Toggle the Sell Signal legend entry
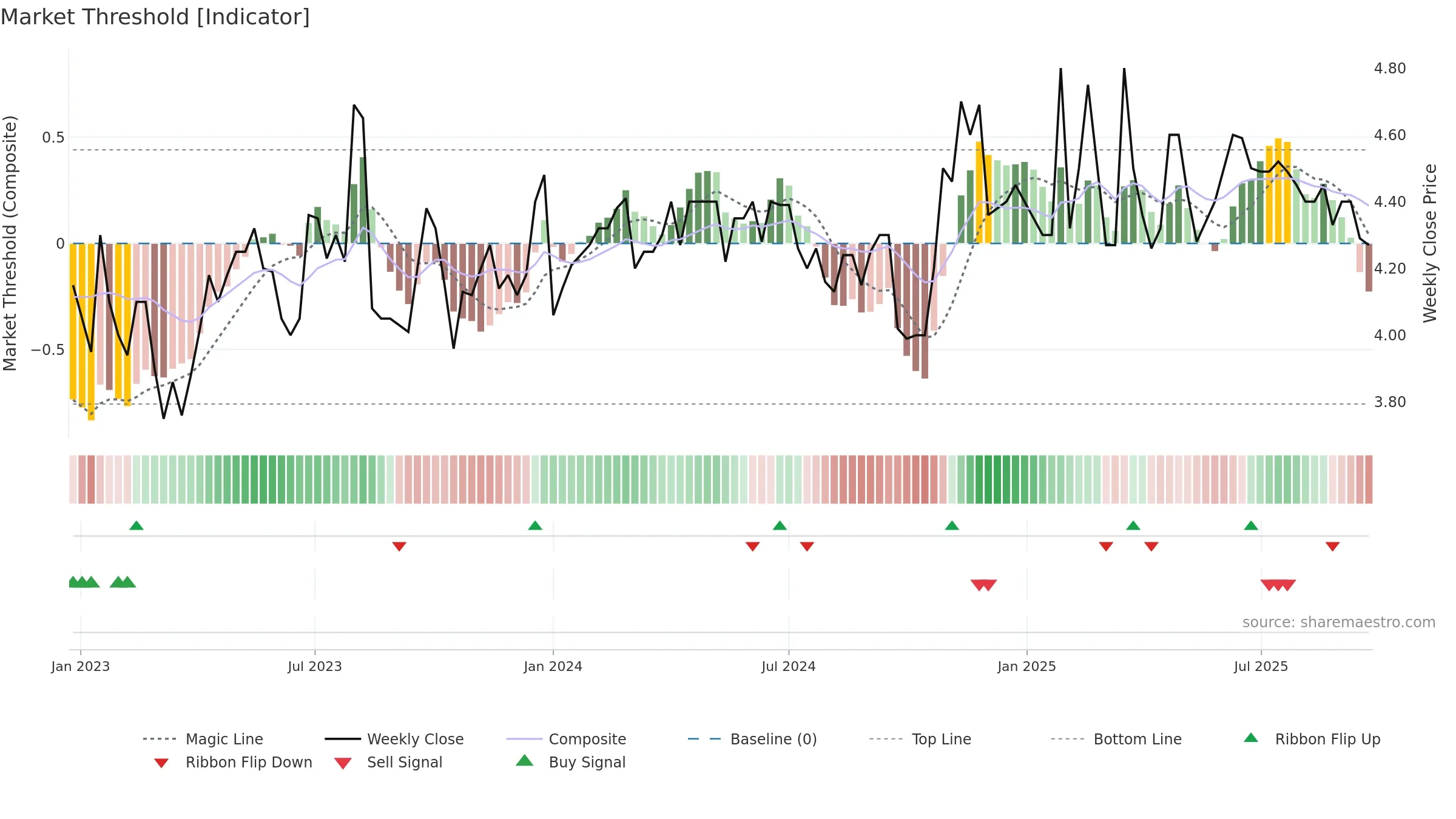The height and width of the screenshot is (819, 1456). (388, 762)
